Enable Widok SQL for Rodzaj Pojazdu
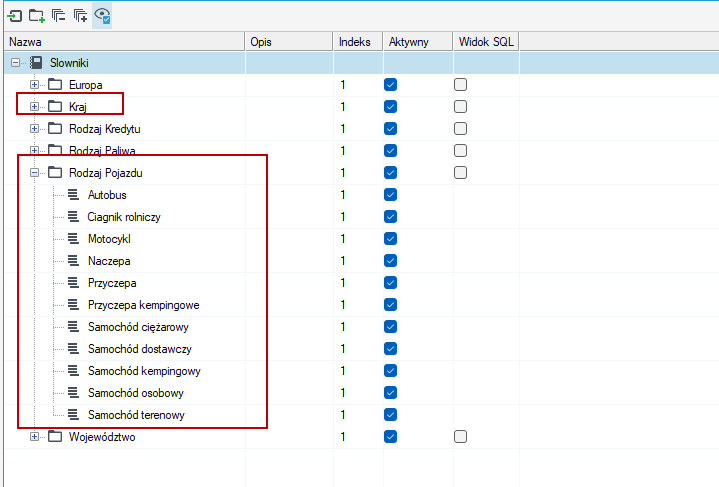719x487 pixels. point(460,172)
